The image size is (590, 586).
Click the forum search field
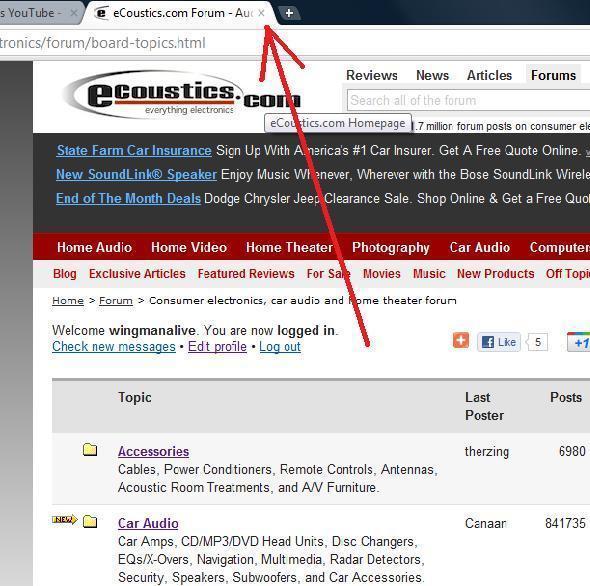point(468,100)
